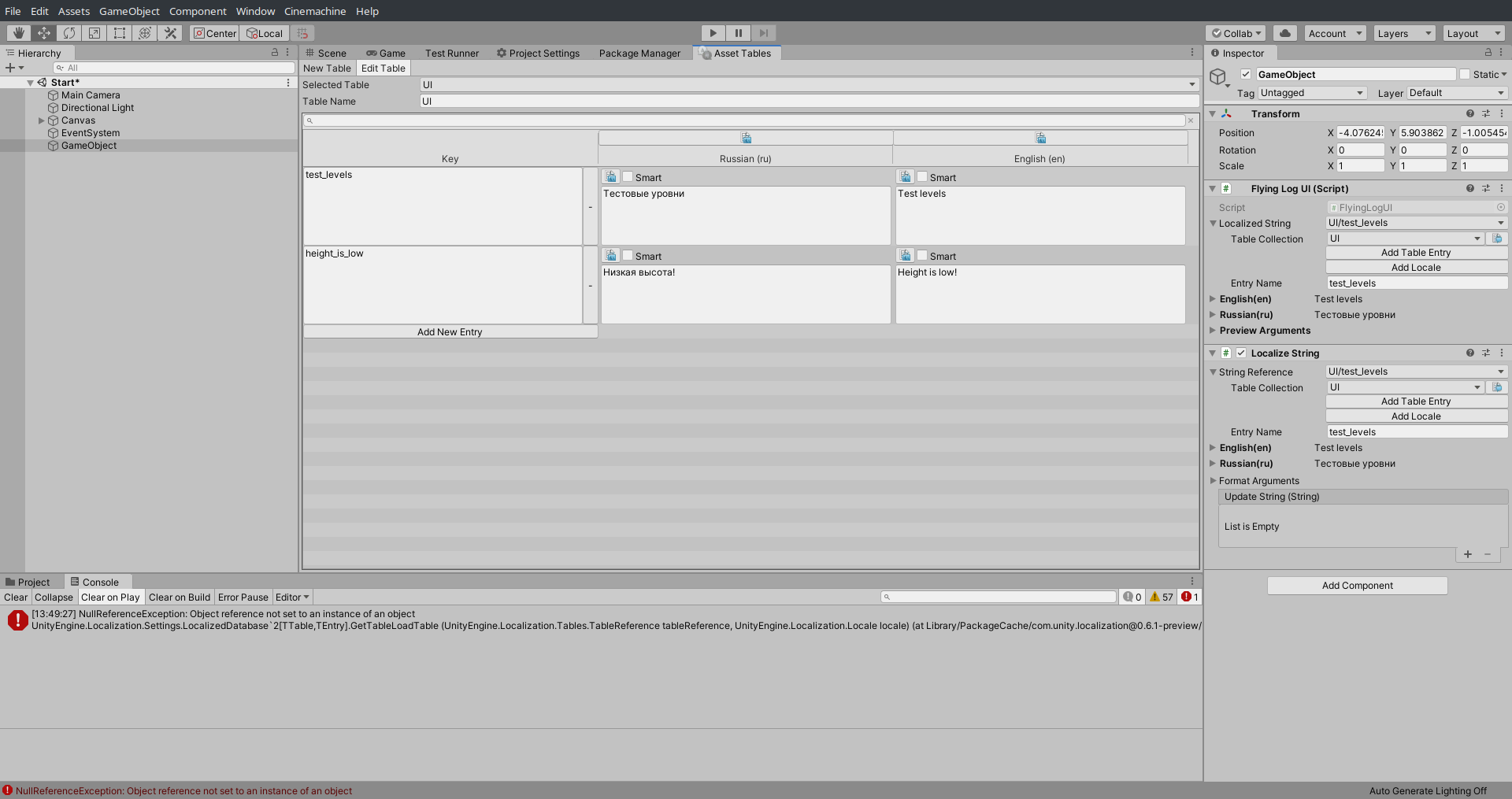Toggle Clear on Play in Console
This screenshot has width=1512, height=799.
[x=110, y=597]
